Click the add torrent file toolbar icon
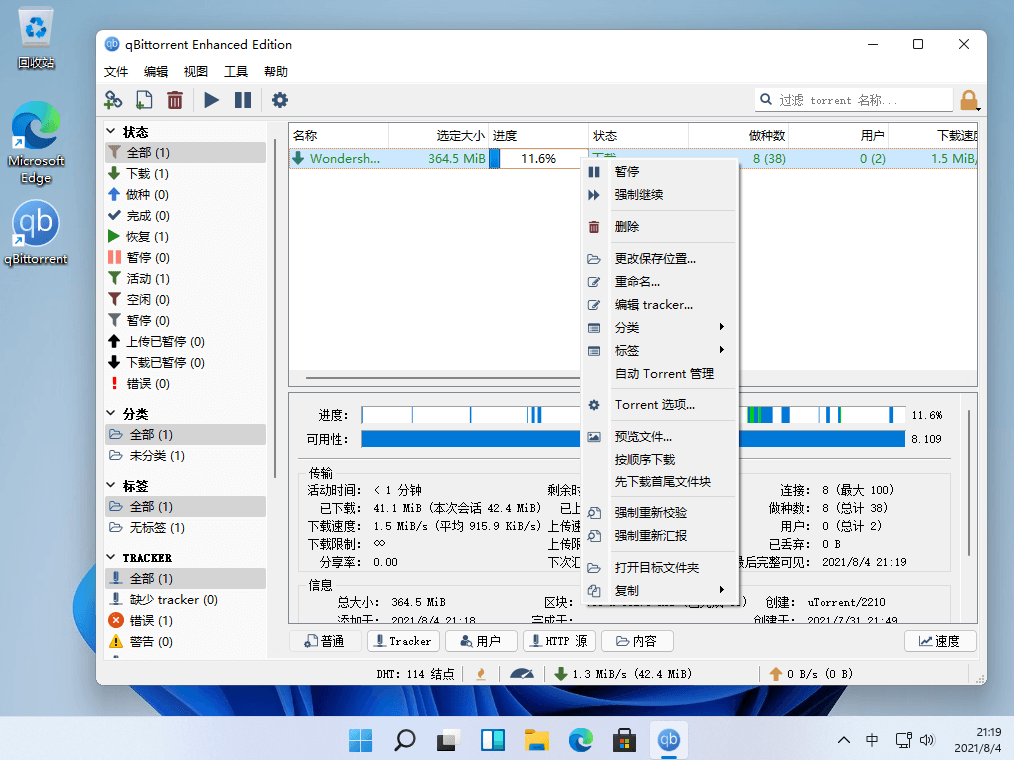The image size is (1014, 760). pos(144,100)
